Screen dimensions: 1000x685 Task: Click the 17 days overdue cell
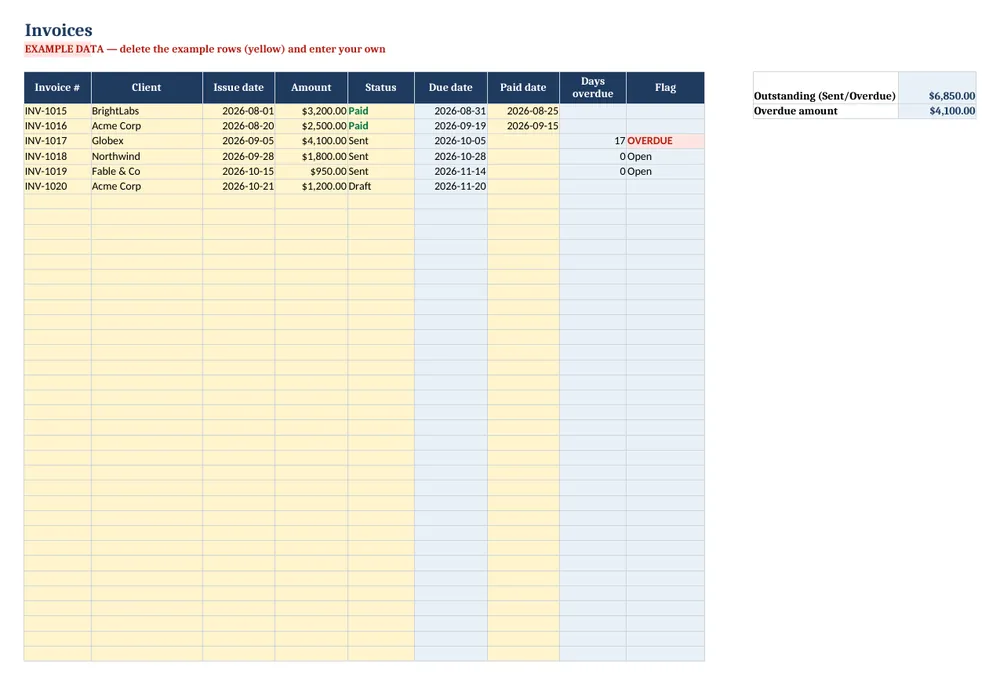click(x=592, y=141)
